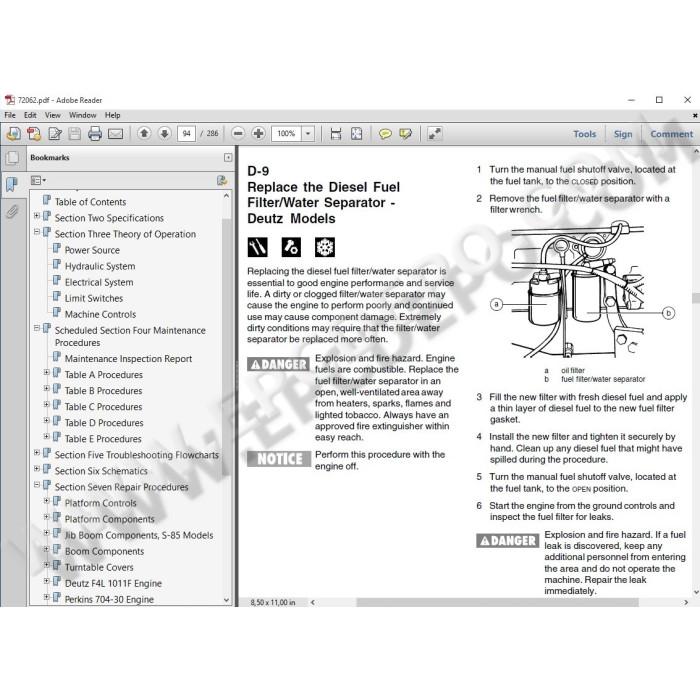Expand Section Five Troubleshooting Flowcharts

coord(37,453)
